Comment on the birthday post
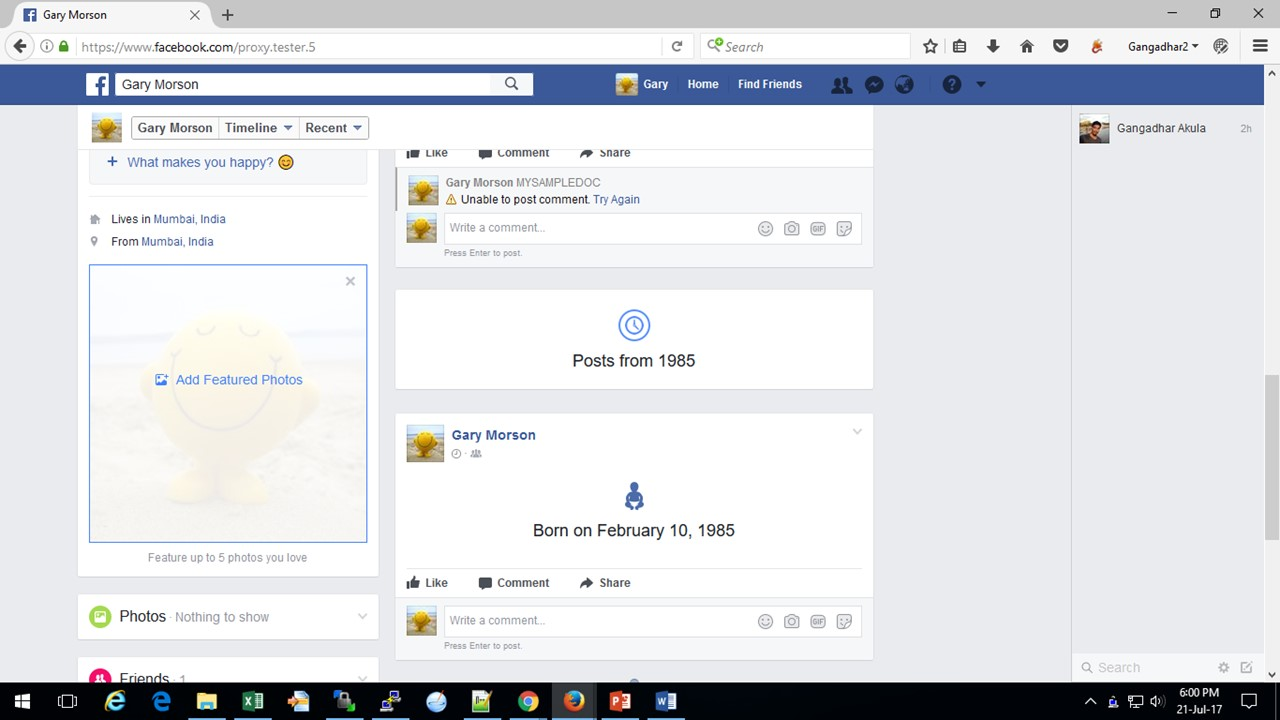Screen dimensions: 1280x720 coord(513,583)
